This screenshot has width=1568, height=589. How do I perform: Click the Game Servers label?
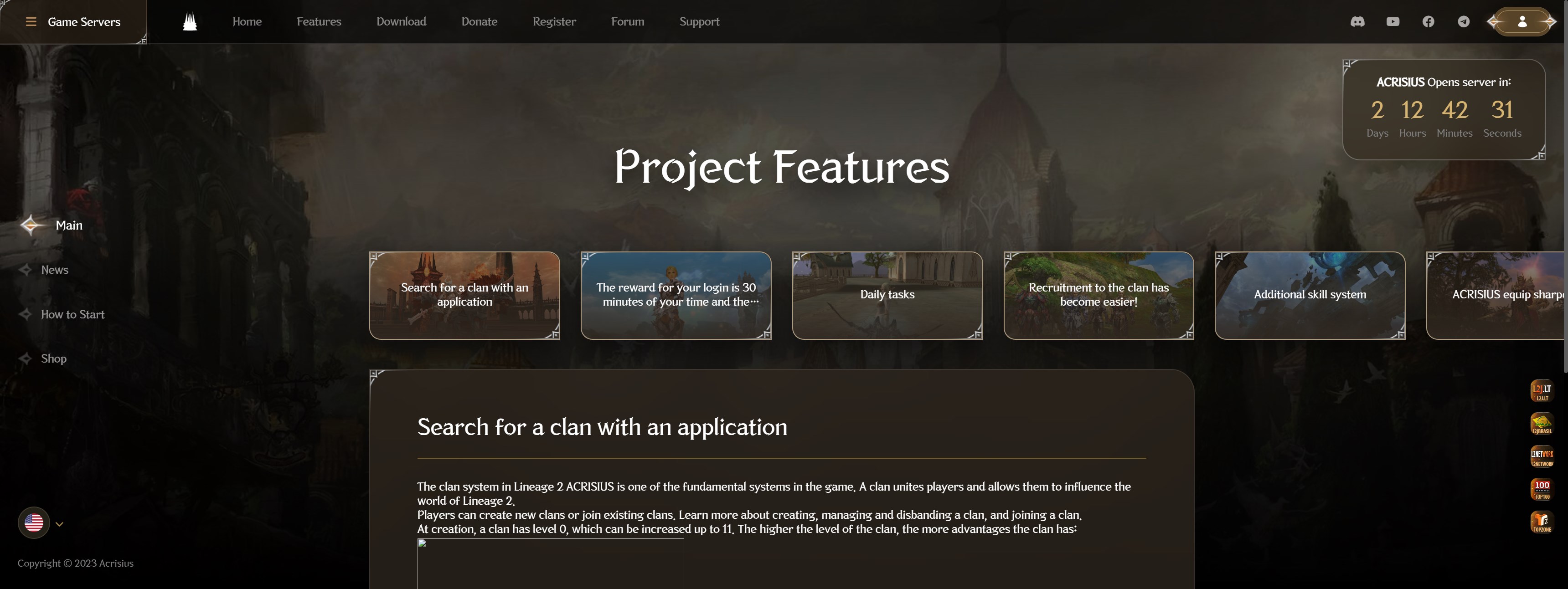tap(84, 22)
